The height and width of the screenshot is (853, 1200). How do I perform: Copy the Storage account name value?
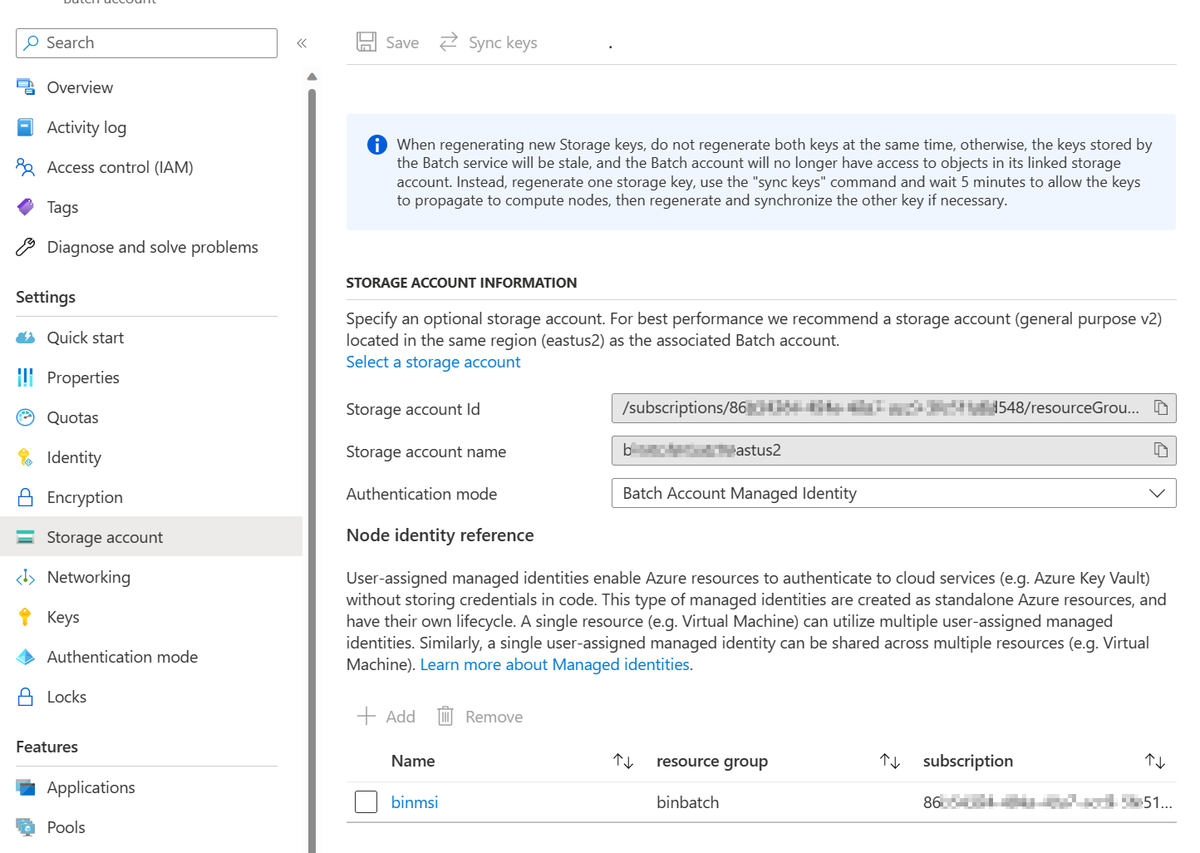[1160, 450]
